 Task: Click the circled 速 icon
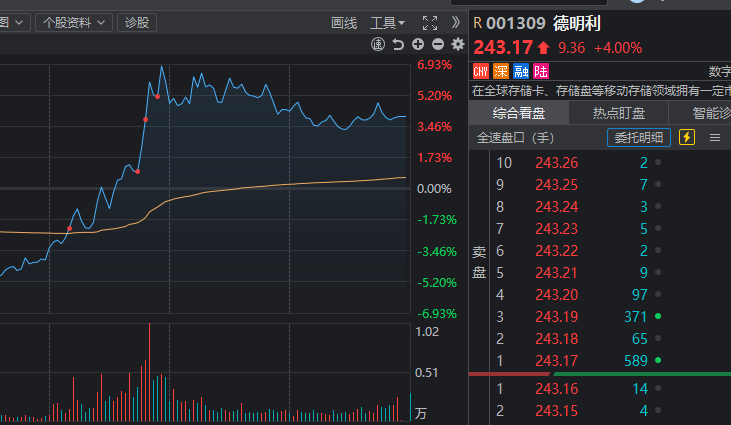(378, 44)
